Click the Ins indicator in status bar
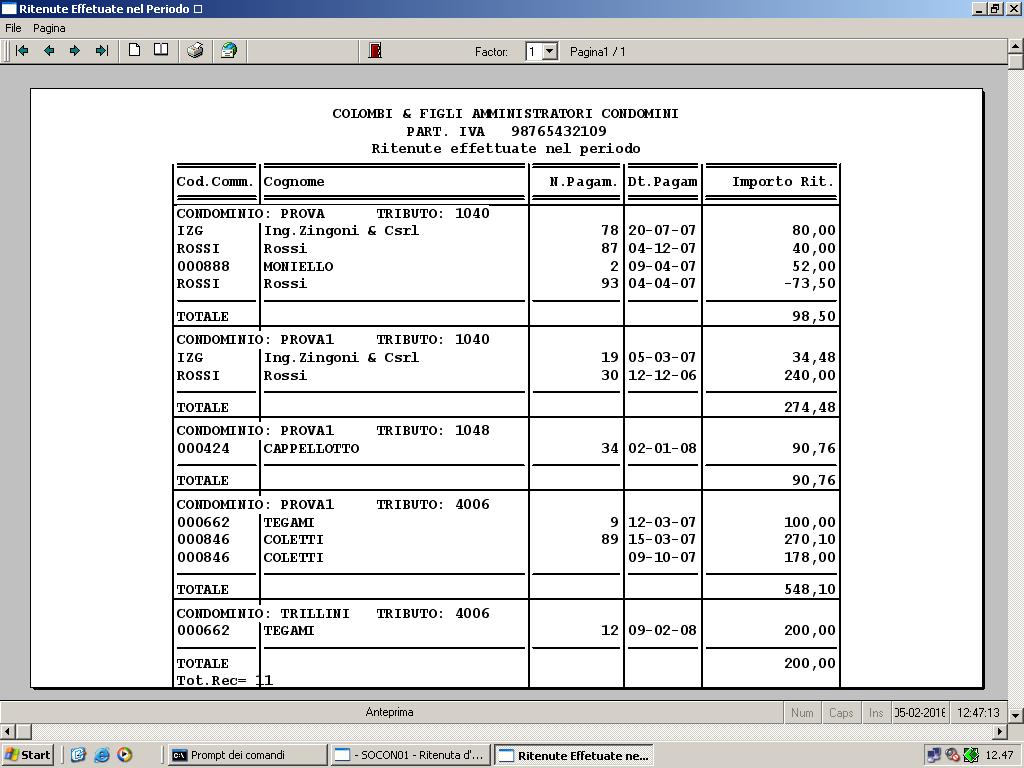1024x768 pixels. coord(876,712)
